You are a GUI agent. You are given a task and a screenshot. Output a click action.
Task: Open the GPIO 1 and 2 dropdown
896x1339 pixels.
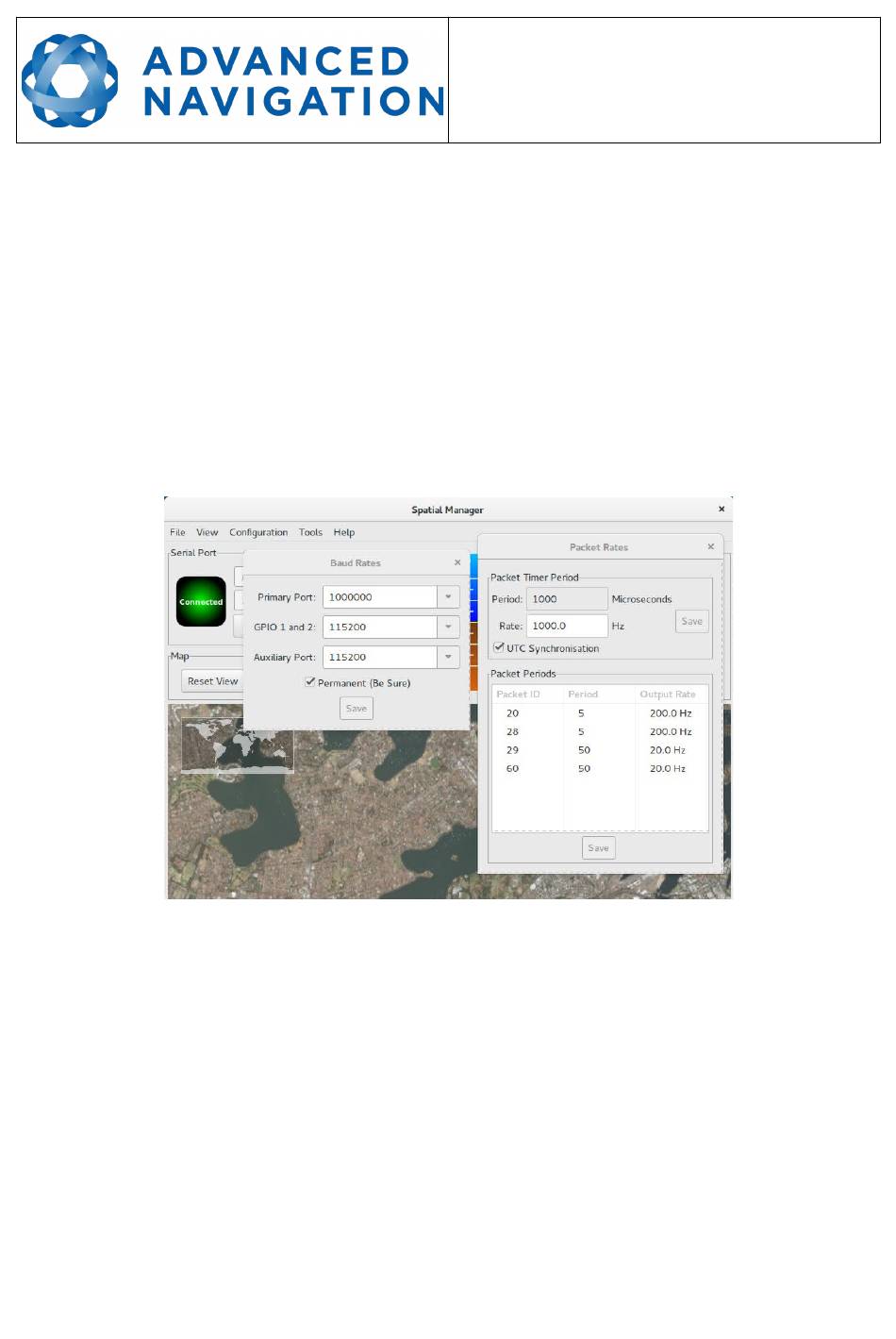point(448,627)
